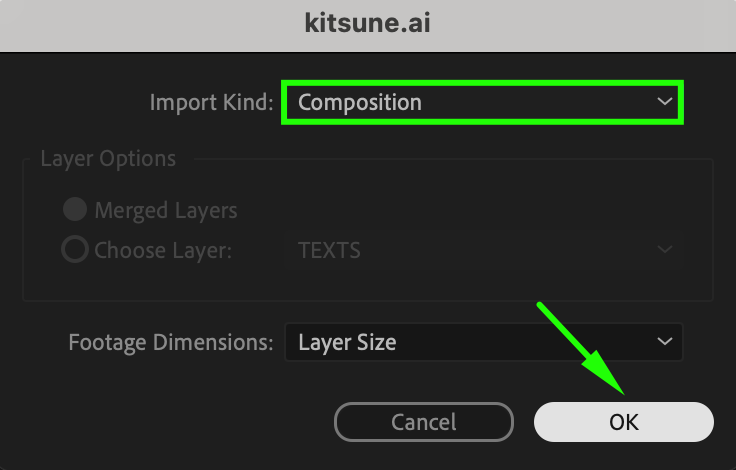
Task: Click the Composition text in dropdown
Action: 360,103
